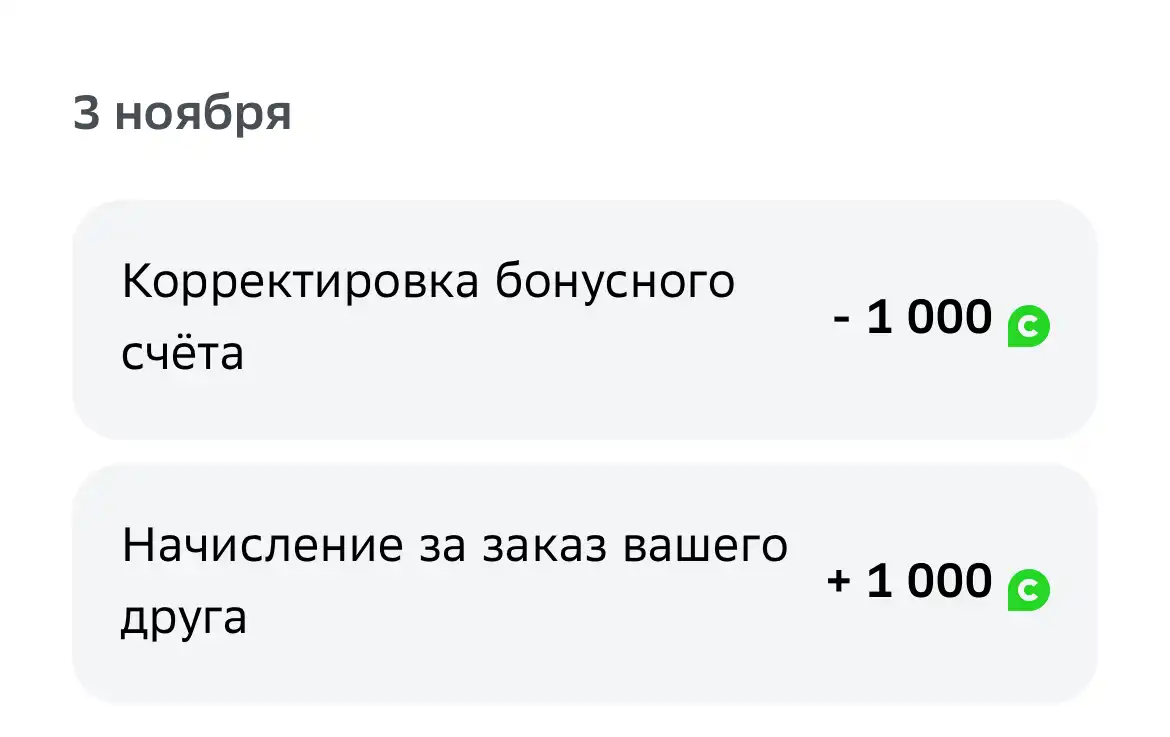Click the minus sign before 1 000
Screen dimensions: 1170x737
click(841, 320)
